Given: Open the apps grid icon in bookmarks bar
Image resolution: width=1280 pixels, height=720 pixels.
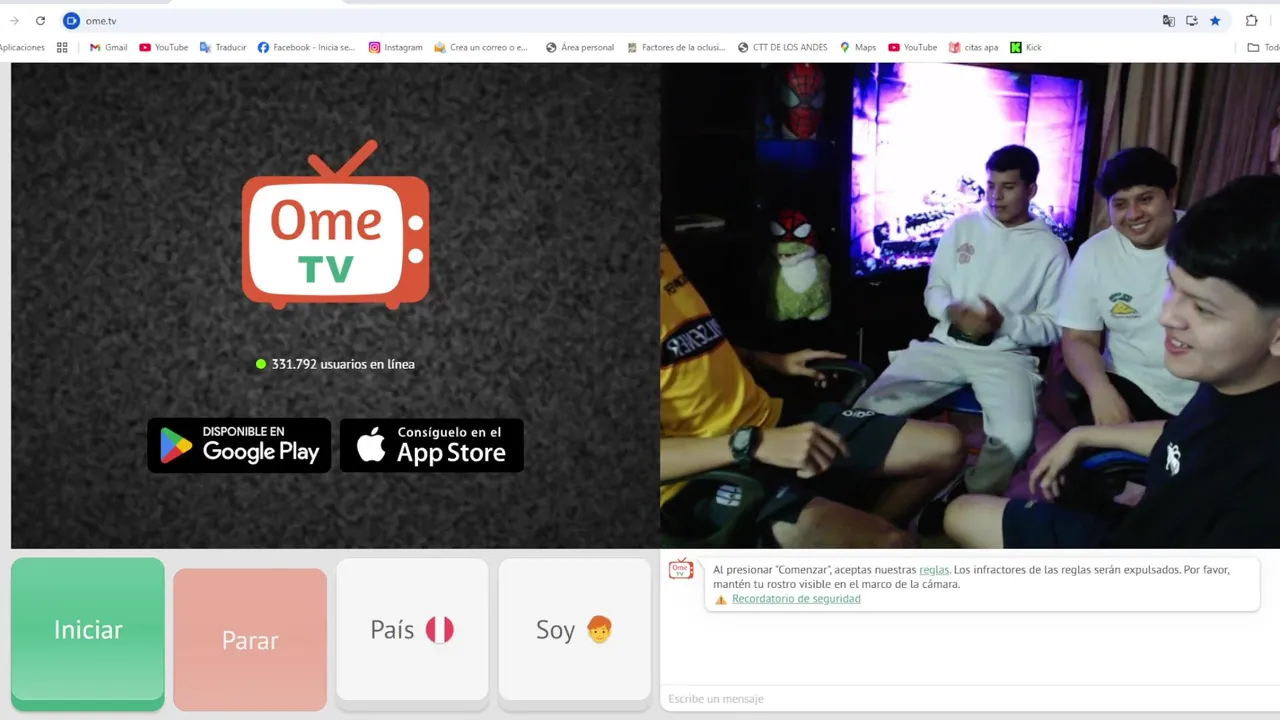Looking at the screenshot, I should pos(62,47).
